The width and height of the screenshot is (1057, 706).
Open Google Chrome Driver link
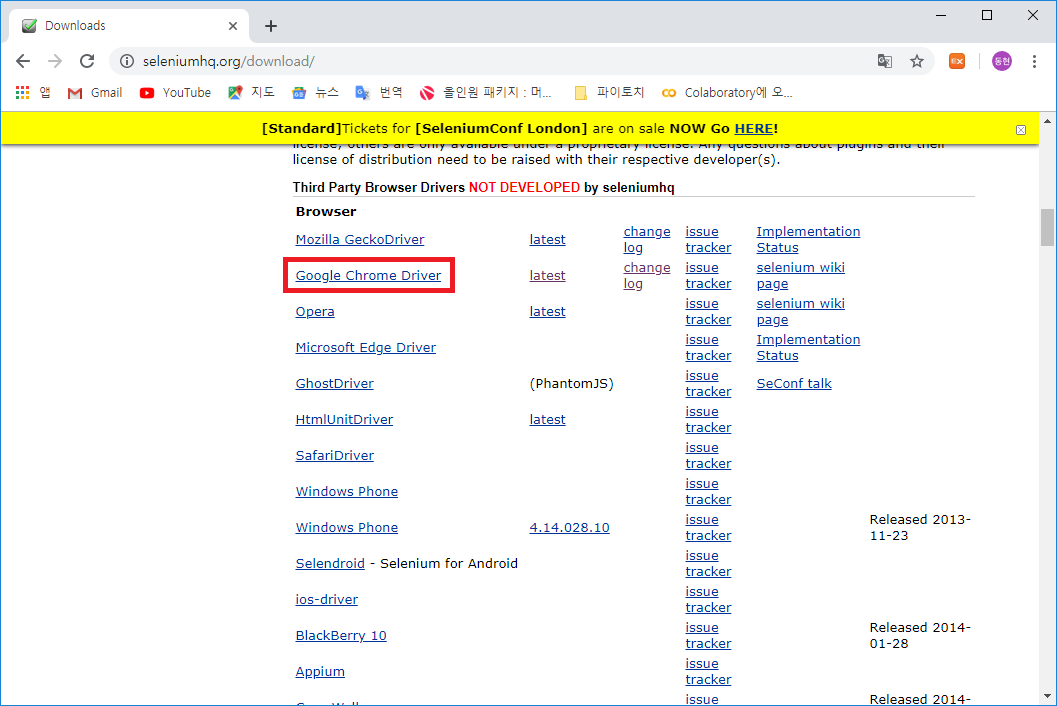(x=368, y=275)
